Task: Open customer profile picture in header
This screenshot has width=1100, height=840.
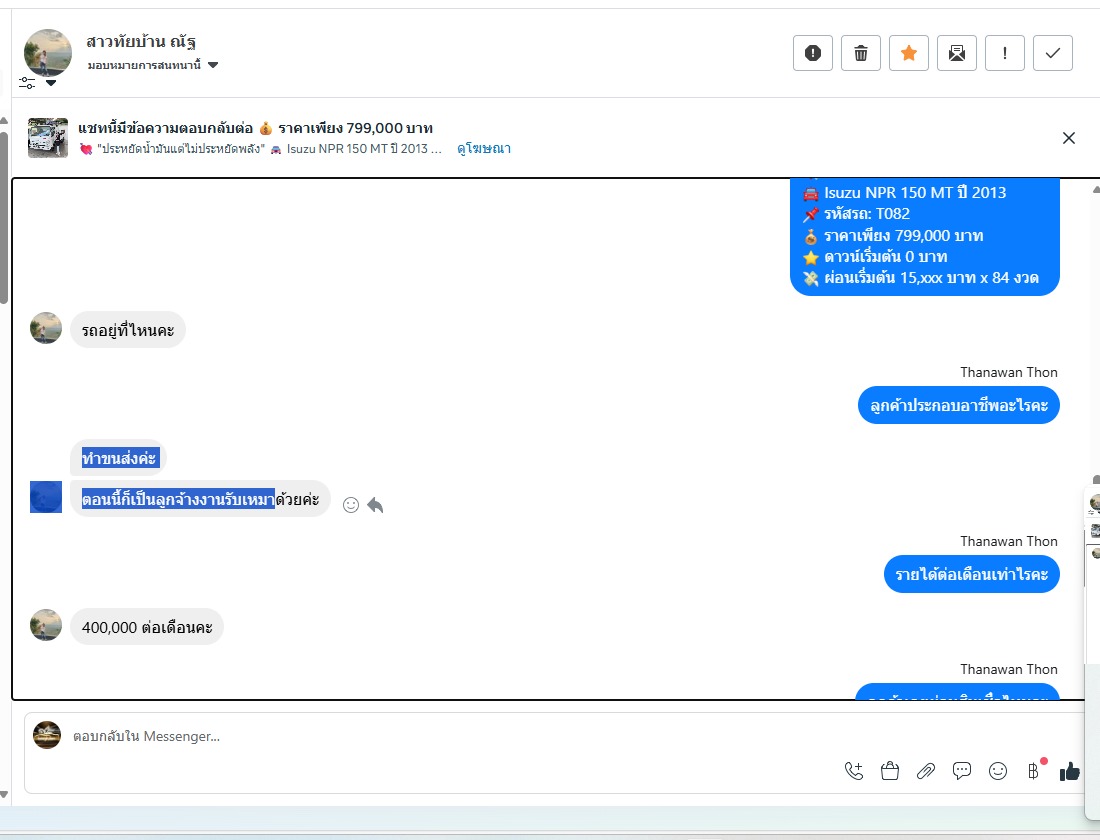Action: tap(48, 53)
